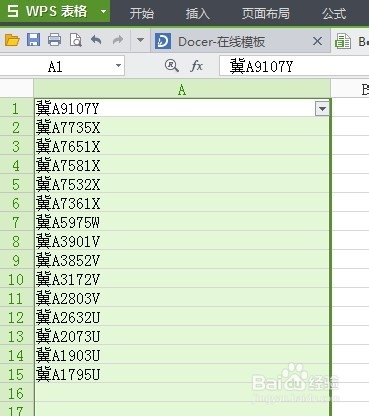Select cell containing 冀A2632U
This screenshot has width=369, height=416.
point(182,317)
